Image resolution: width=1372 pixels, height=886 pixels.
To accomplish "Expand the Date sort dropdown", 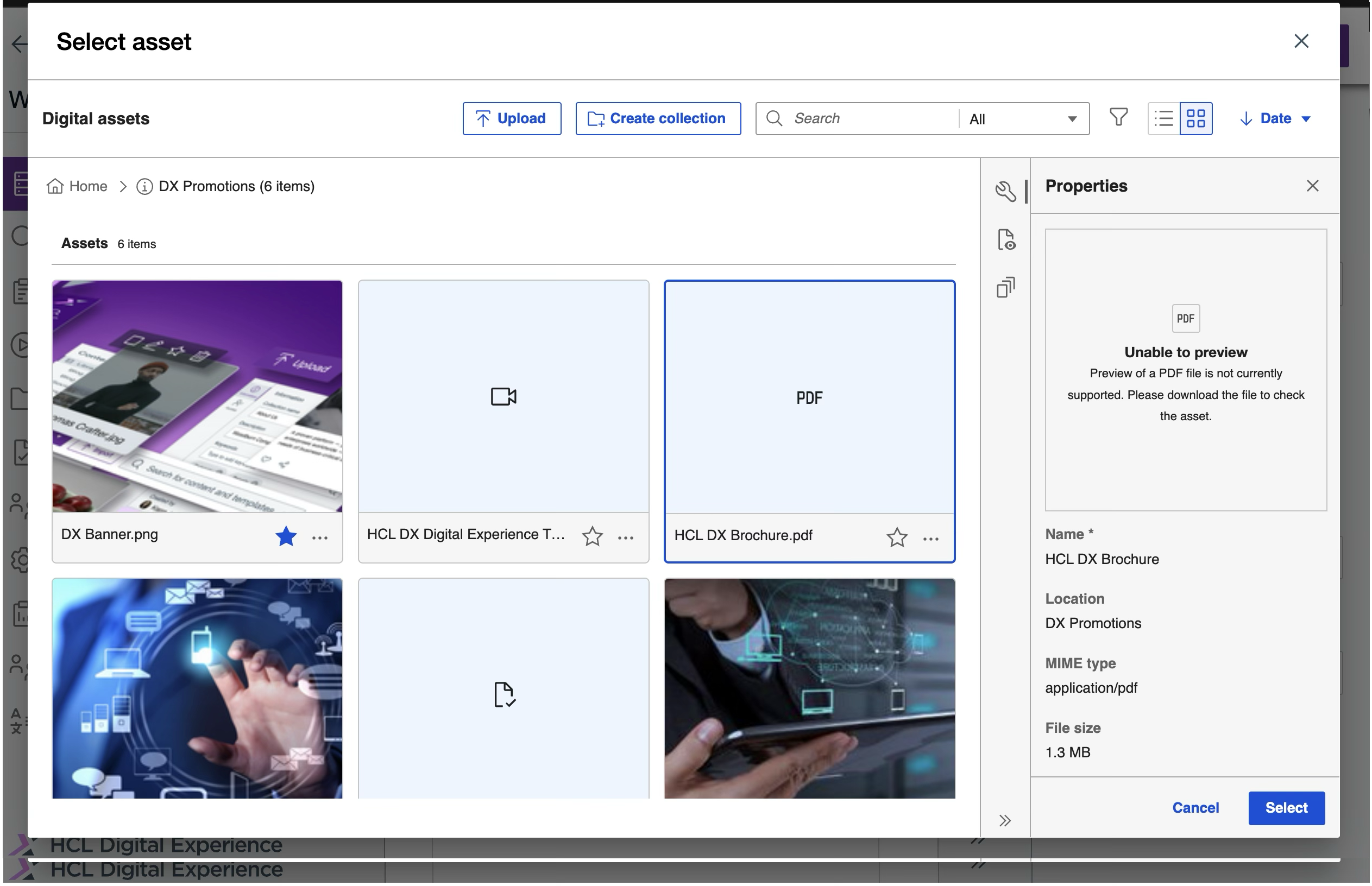I will [1275, 118].
